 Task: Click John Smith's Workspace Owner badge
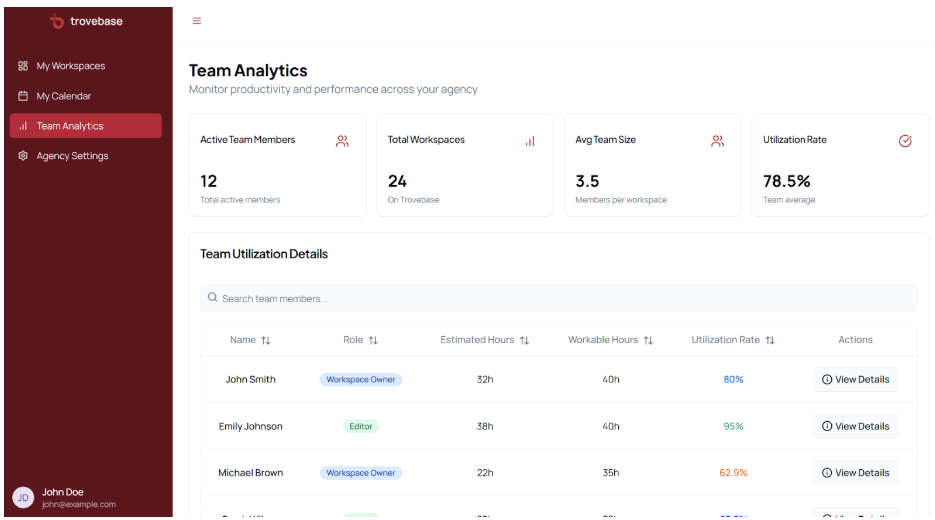tap(361, 379)
